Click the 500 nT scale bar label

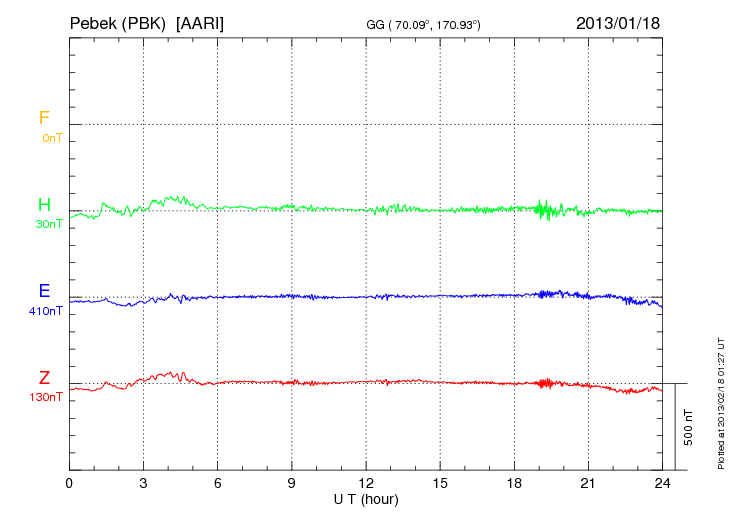click(x=688, y=427)
